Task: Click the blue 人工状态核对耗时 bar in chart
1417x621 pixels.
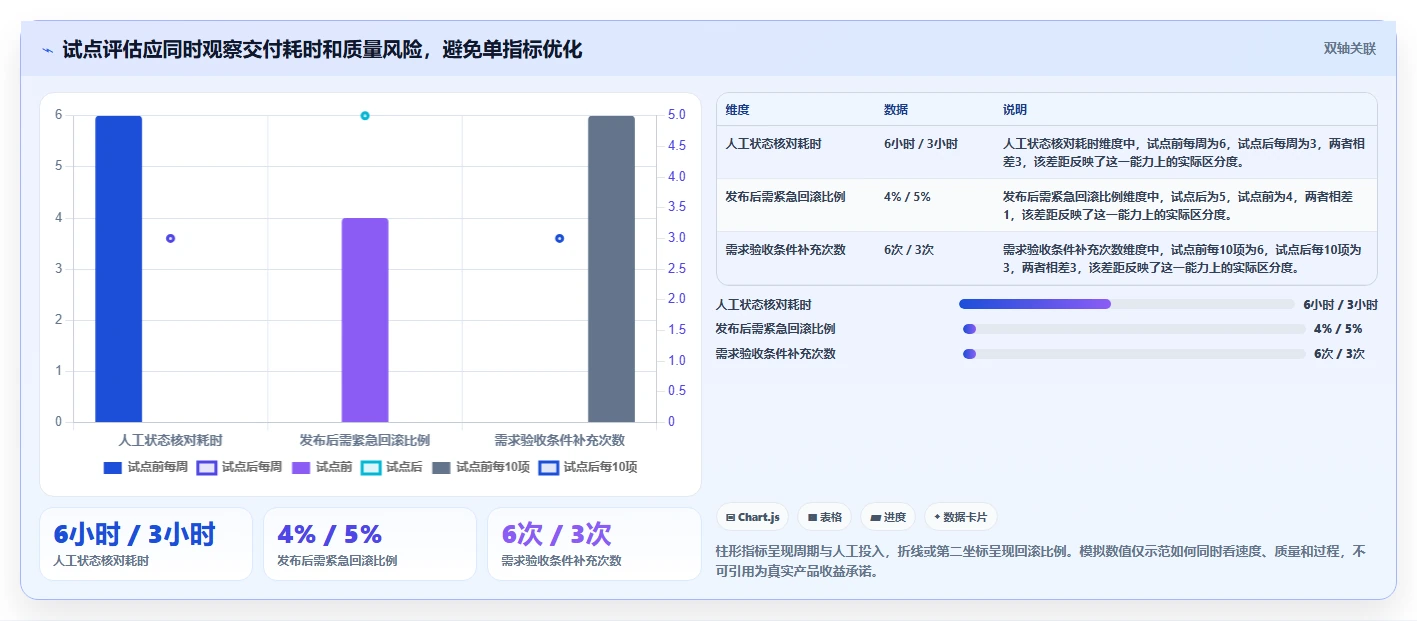Action: (118, 269)
